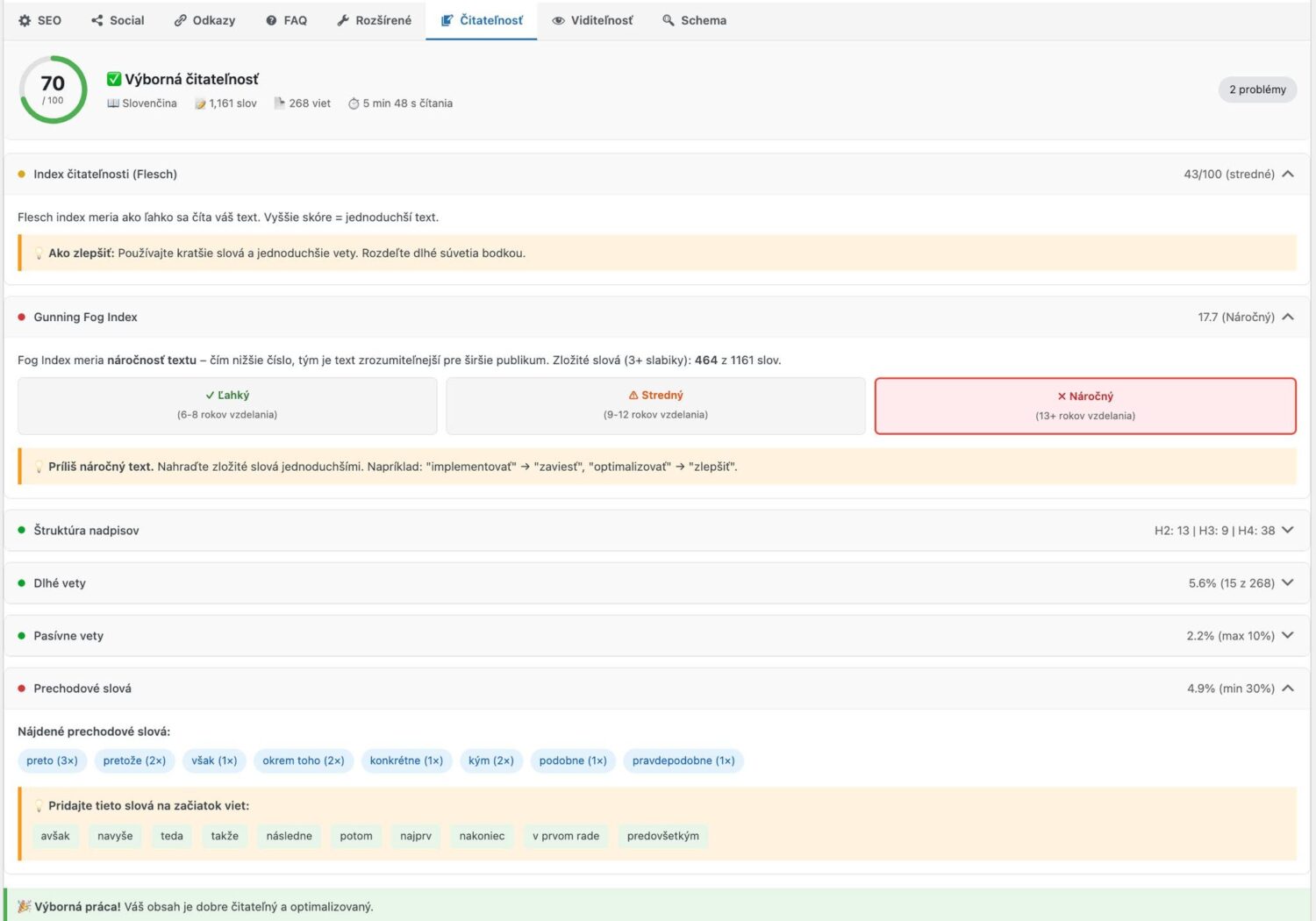Click the Social share icon
The height and width of the screenshot is (921, 1316).
coord(97,20)
